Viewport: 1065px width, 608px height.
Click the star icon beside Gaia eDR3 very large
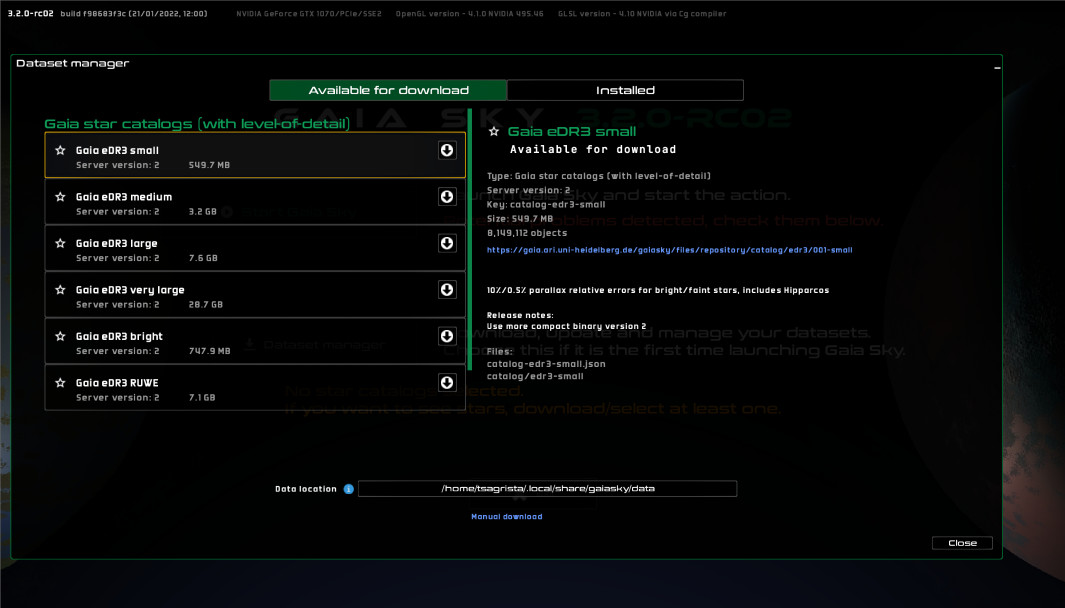(60, 289)
